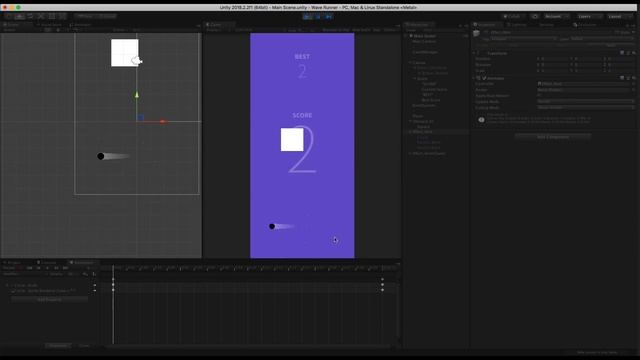This screenshot has width=640, height=360.
Task: Select Player in Hierarchy
Action: coord(417,116)
